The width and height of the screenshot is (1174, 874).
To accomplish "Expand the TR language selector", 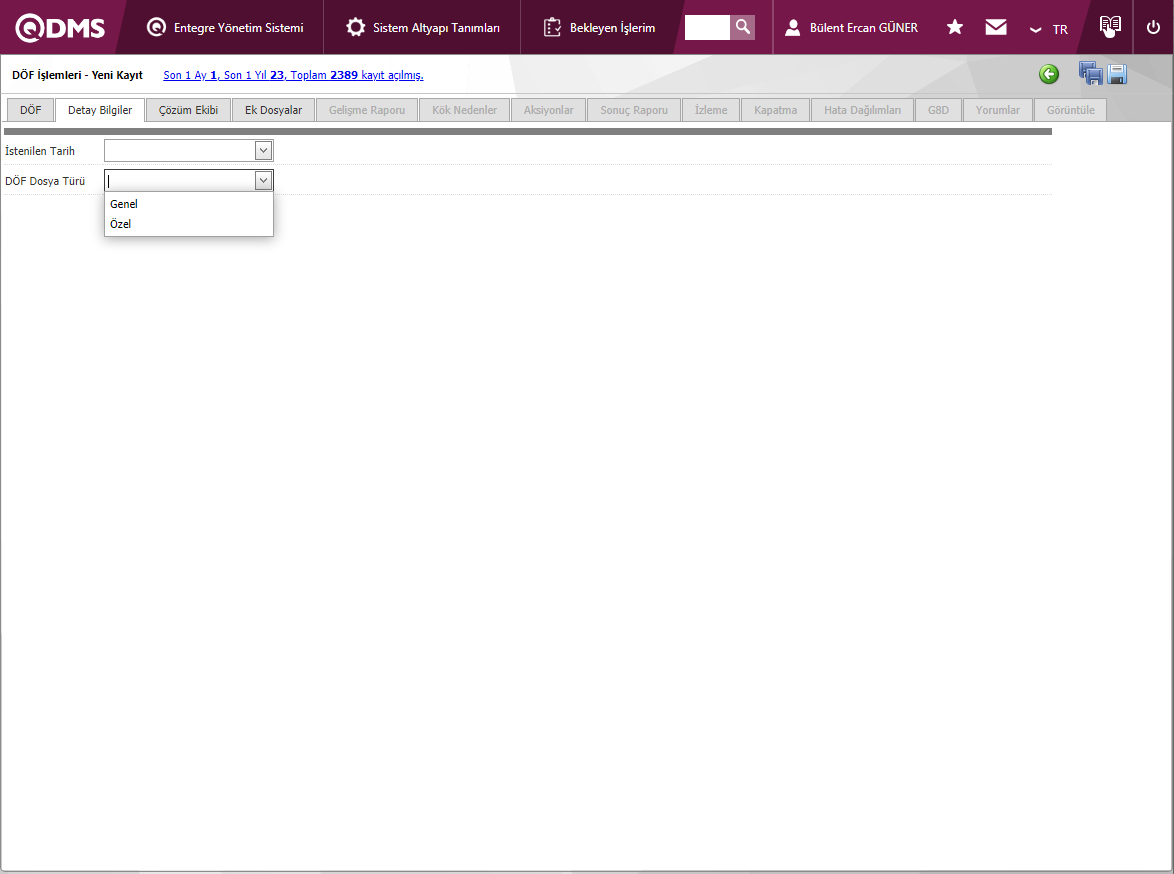I will (x=1049, y=29).
